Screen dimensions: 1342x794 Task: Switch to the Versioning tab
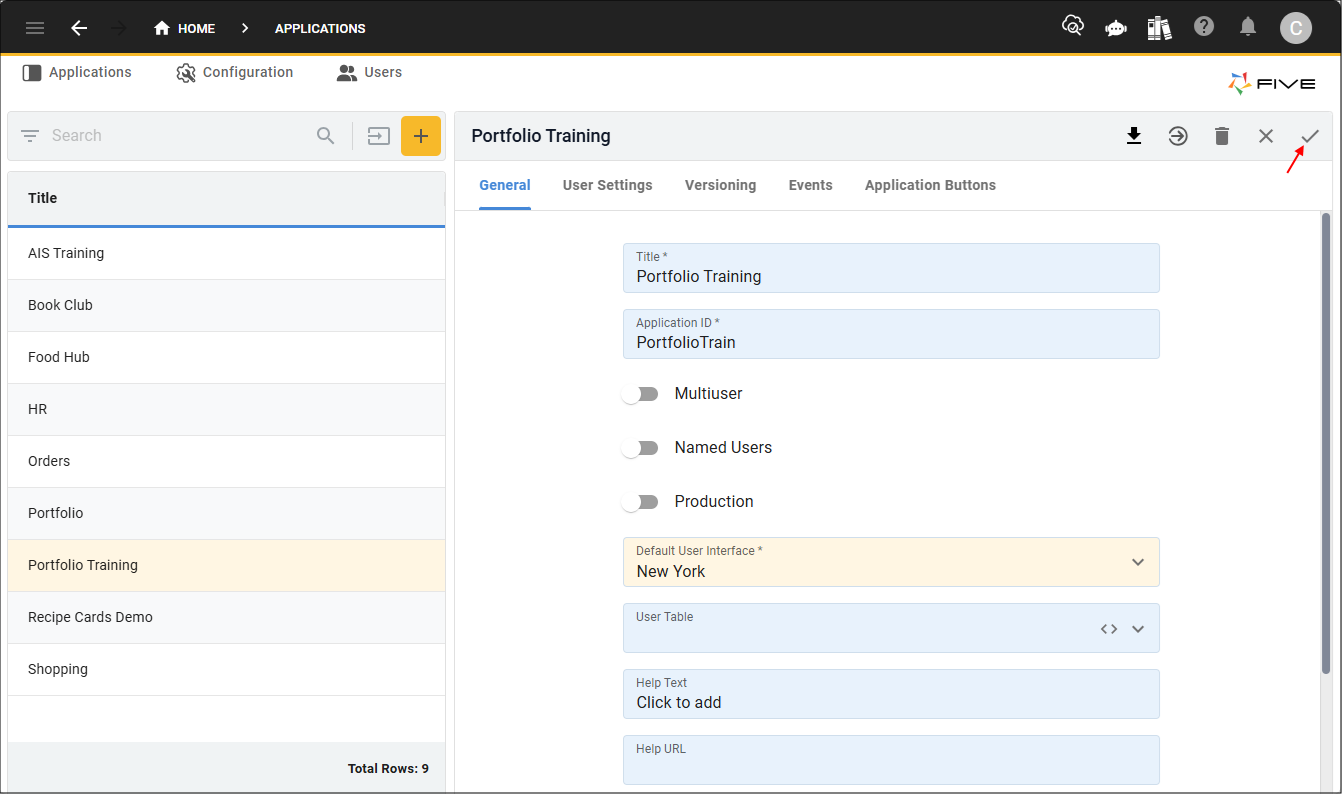[721, 185]
